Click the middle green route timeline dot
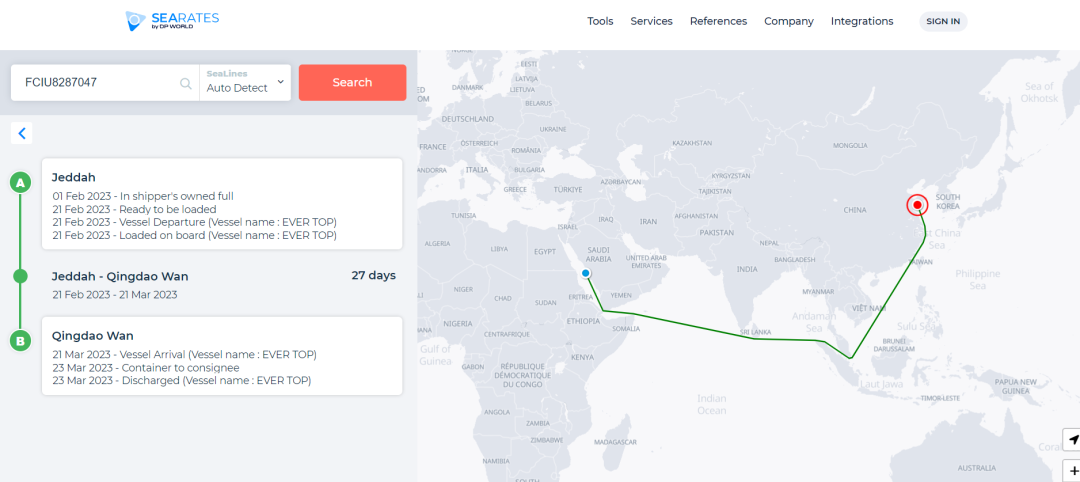Image resolution: width=1080 pixels, height=482 pixels. tap(20, 276)
